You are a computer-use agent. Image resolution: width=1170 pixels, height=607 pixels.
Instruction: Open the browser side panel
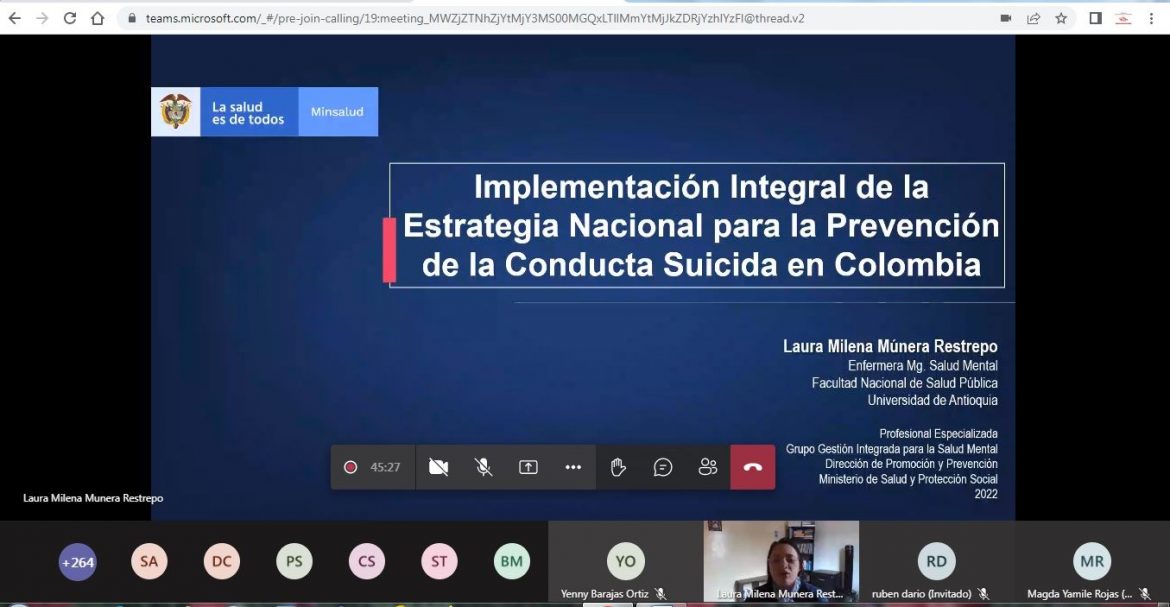(x=1095, y=18)
